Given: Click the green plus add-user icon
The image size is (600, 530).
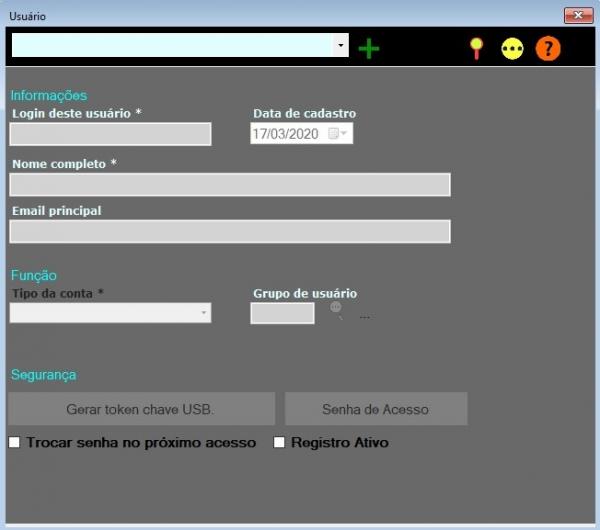Looking at the screenshot, I should [x=369, y=48].
